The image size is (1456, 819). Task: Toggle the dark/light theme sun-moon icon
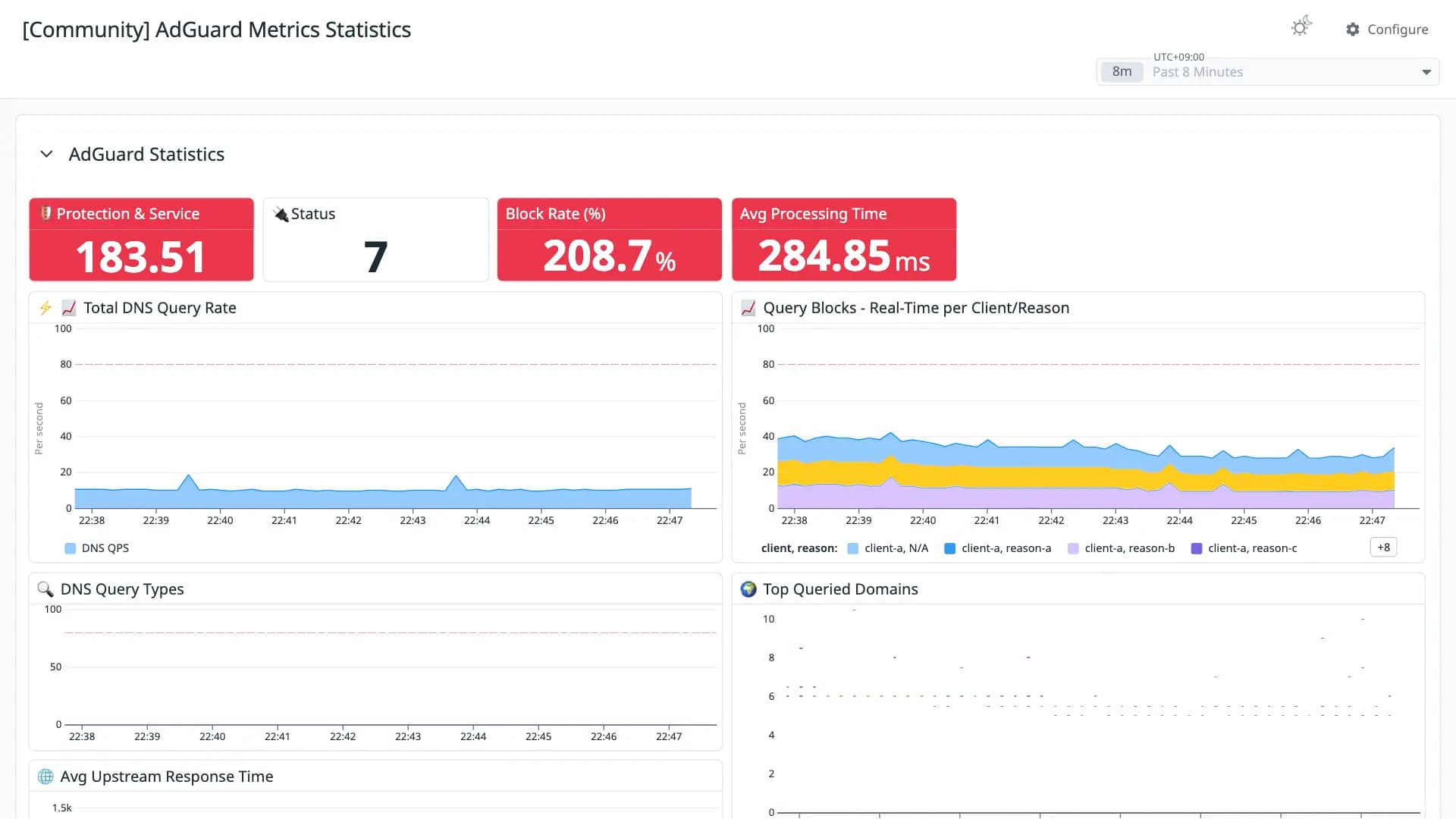[1301, 27]
